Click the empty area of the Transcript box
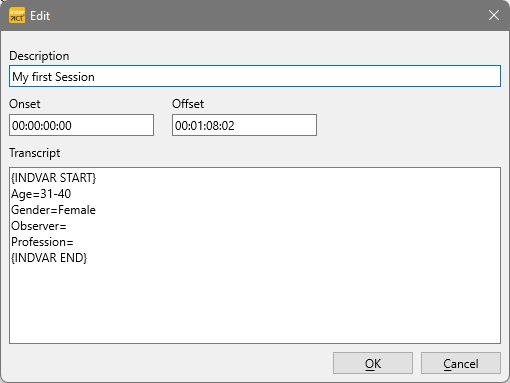 (255, 303)
